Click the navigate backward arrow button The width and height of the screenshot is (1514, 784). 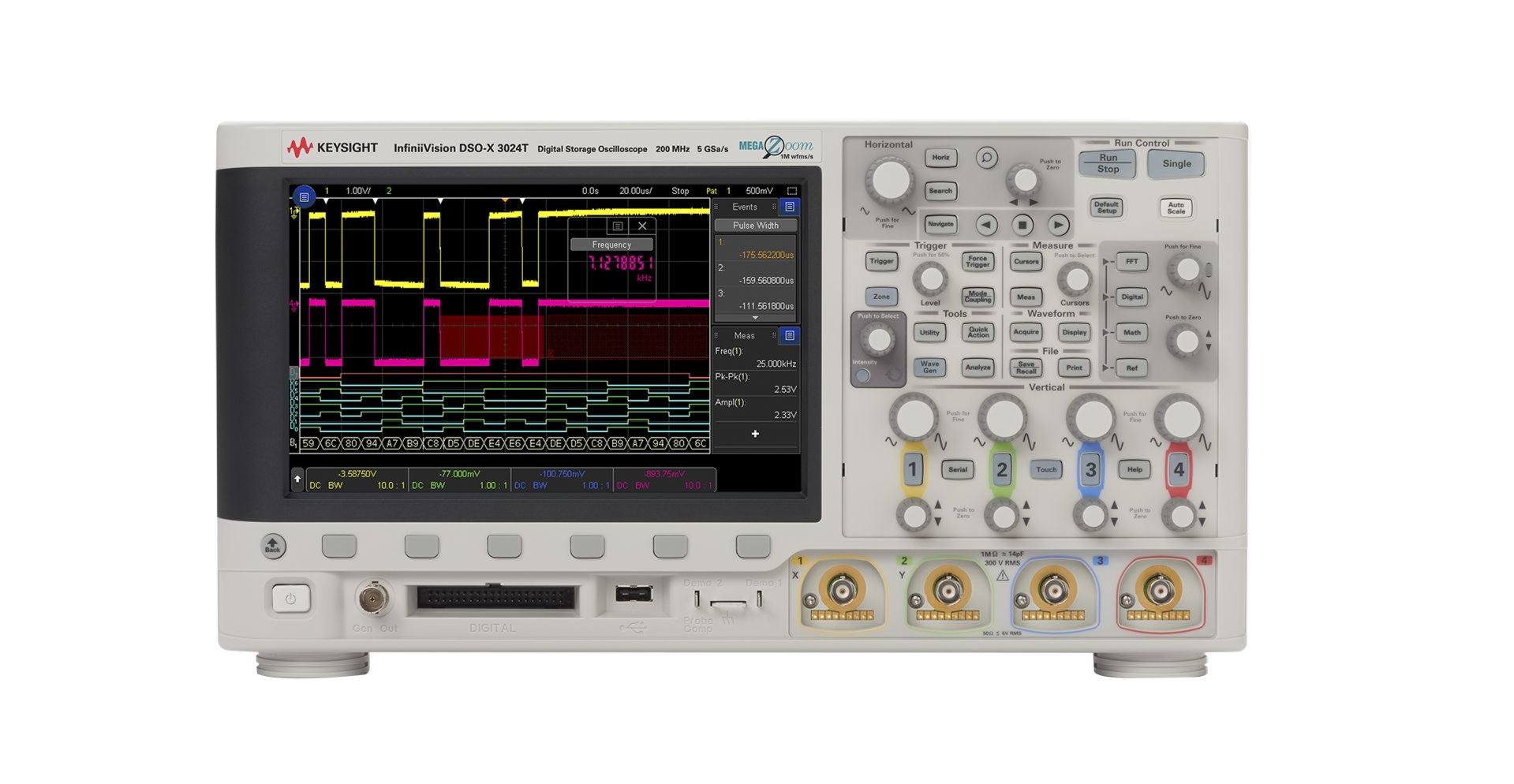point(986,225)
